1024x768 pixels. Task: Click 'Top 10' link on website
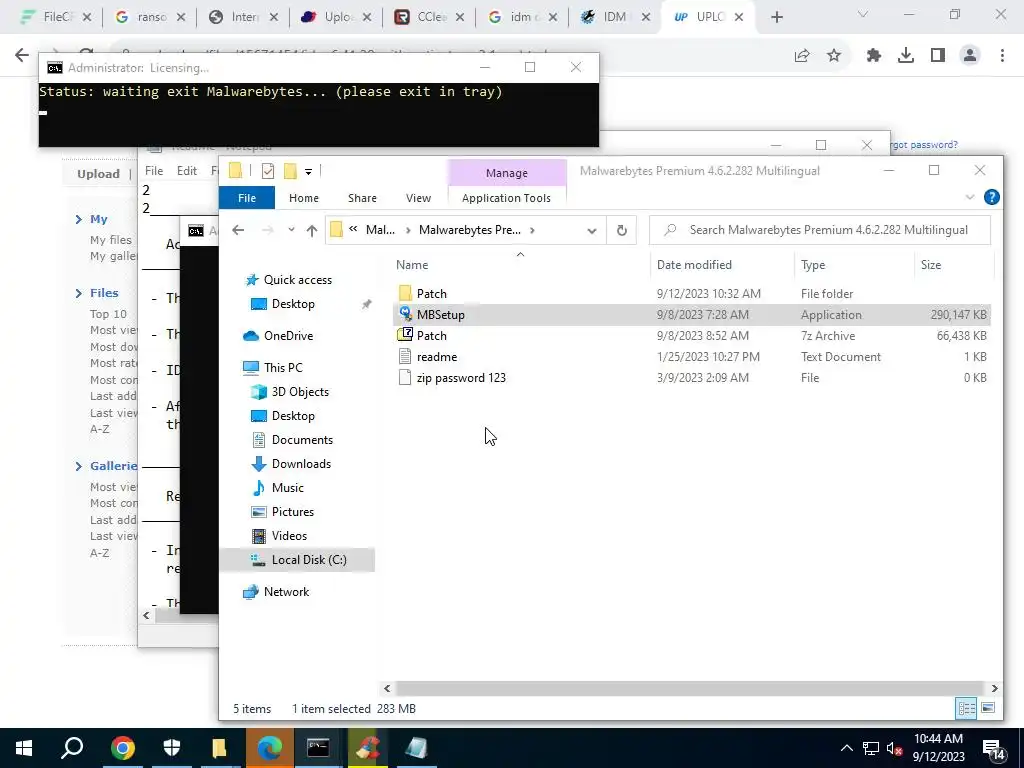[x=108, y=314]
